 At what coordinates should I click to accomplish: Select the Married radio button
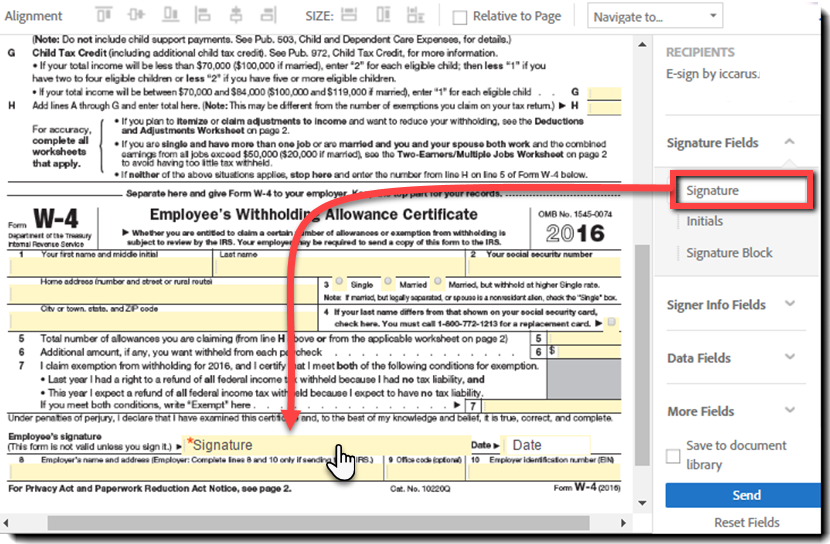click(388, 281)
